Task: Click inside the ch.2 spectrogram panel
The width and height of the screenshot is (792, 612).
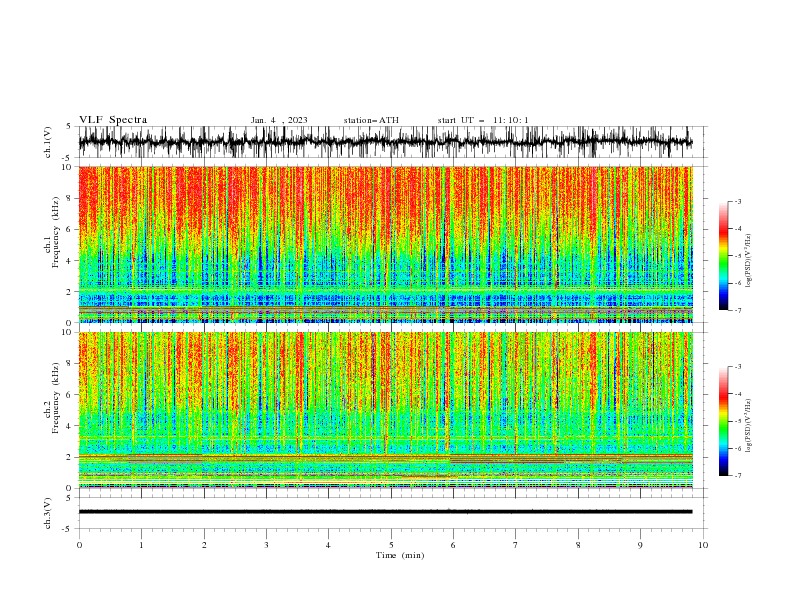Action: click(386, 410)
